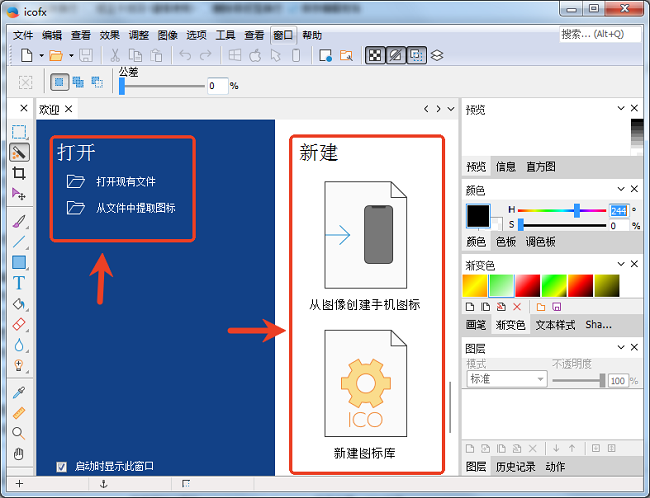Select the paintbrush tool
Image resolution: width=650 pixels, height=498 pixels.
pos(19,221)
